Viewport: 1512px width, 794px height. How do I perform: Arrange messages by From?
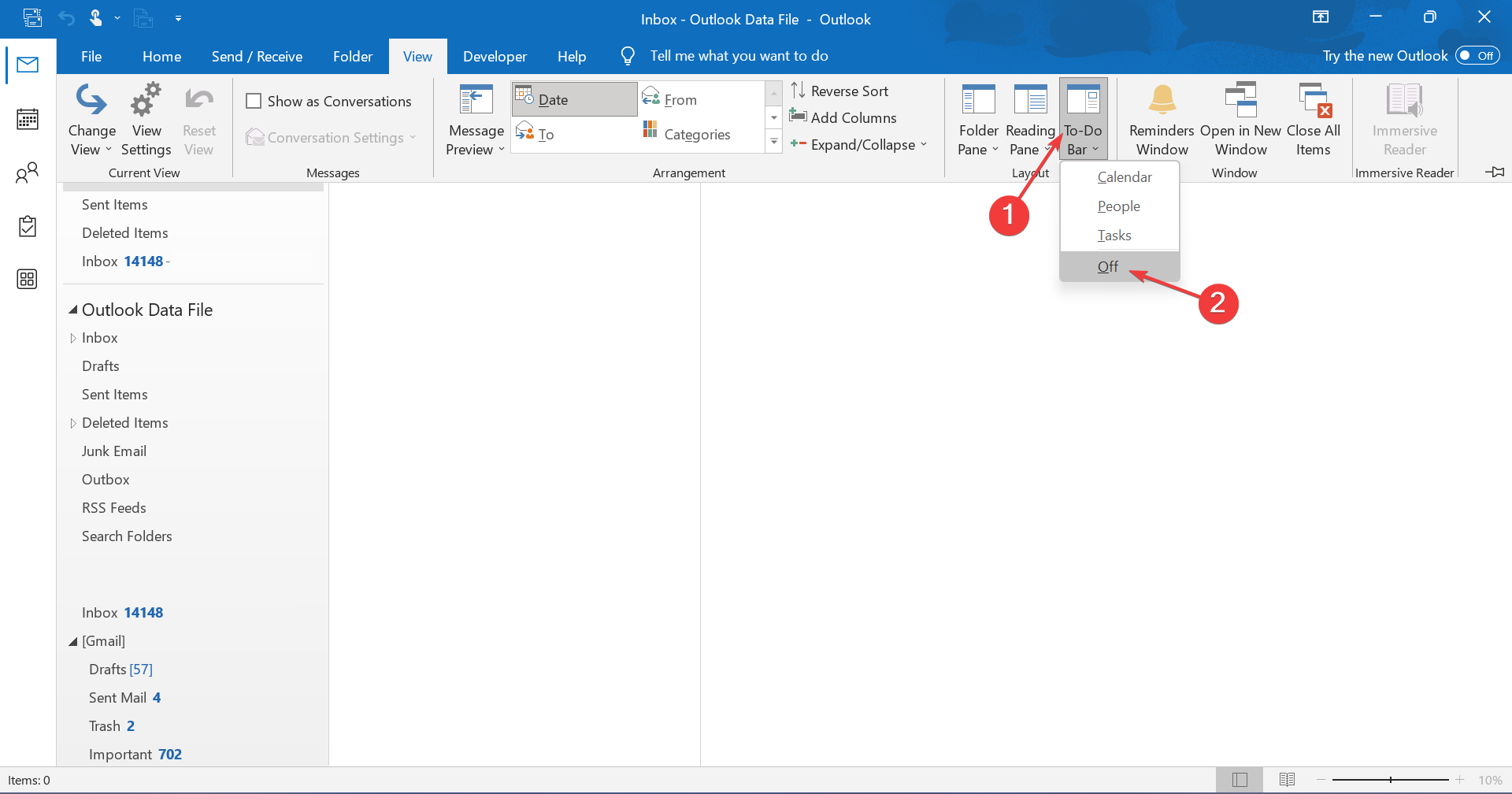(701, 99)
